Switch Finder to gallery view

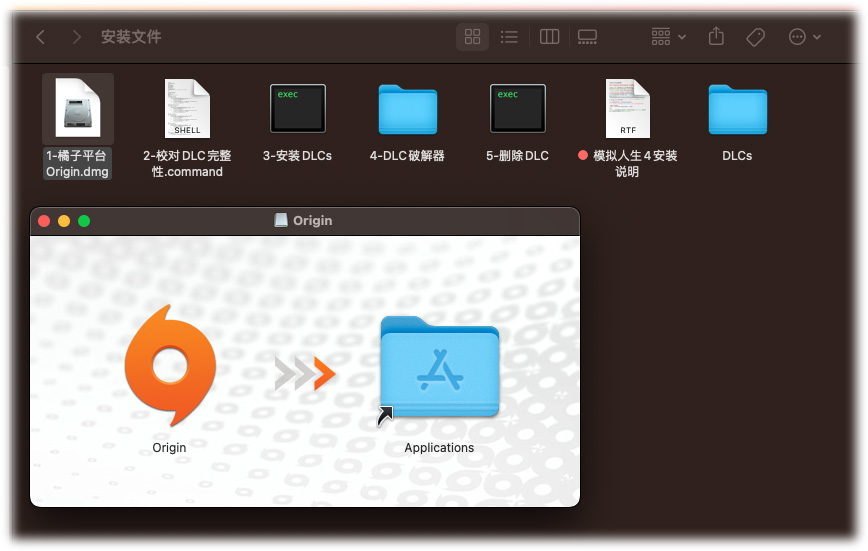point(587,37)
